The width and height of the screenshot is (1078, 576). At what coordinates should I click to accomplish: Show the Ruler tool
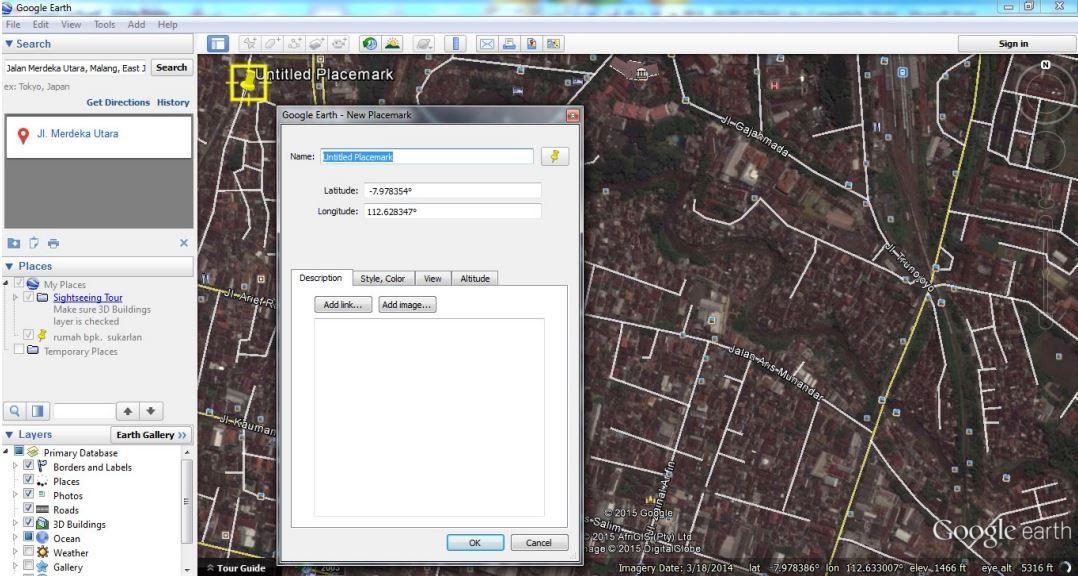click(x=455, y=44)
